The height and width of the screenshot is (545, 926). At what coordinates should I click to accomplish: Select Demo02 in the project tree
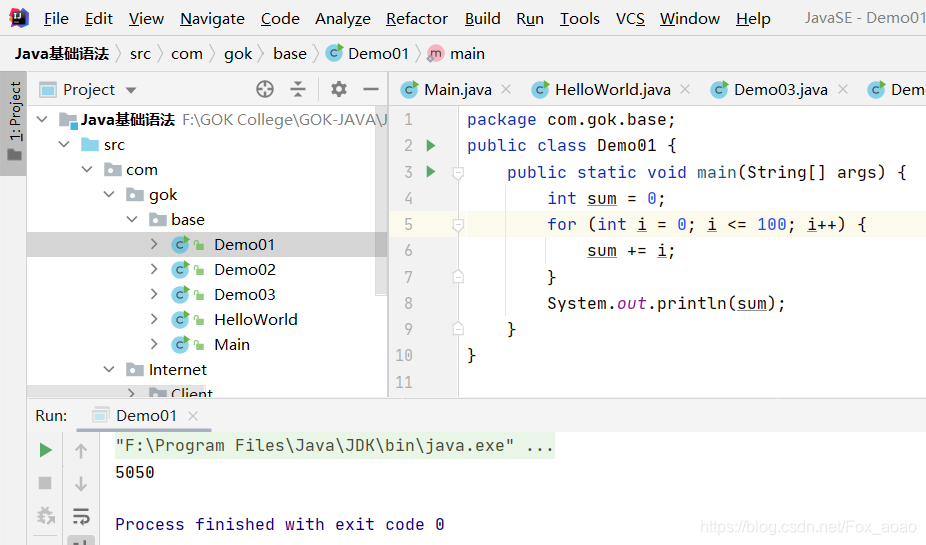tap(244, 270)
